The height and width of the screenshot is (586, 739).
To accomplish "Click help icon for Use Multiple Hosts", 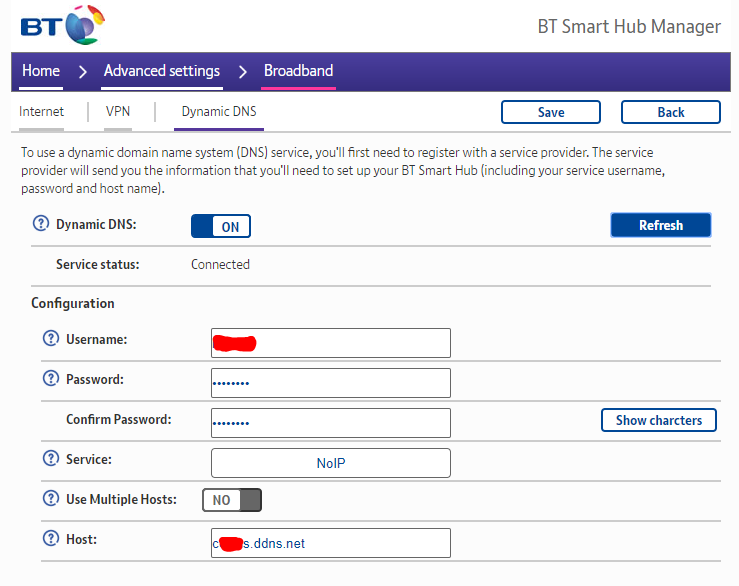I will coord(51,498).
